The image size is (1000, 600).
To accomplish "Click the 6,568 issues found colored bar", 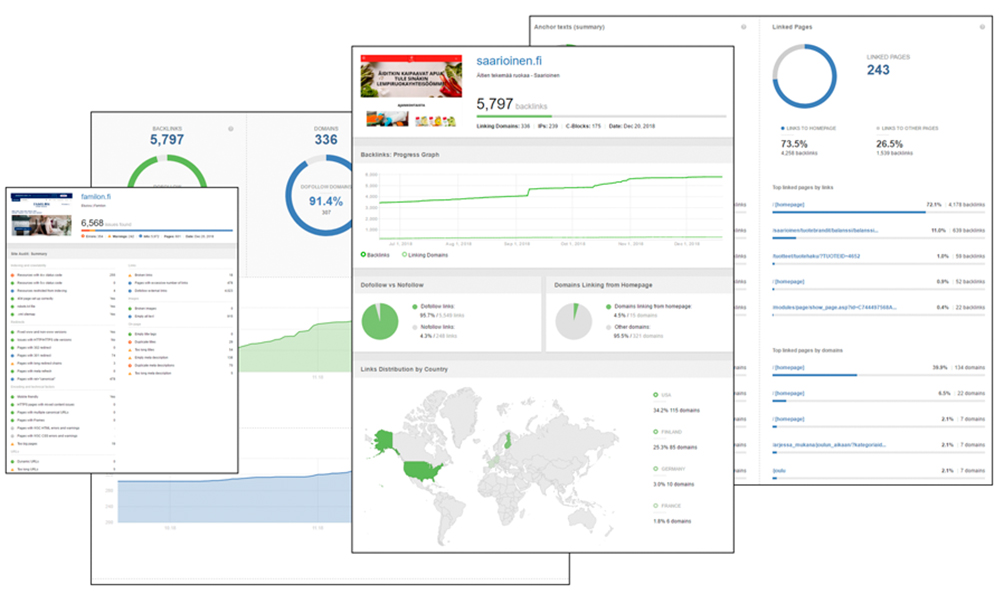I will [157, 230].
